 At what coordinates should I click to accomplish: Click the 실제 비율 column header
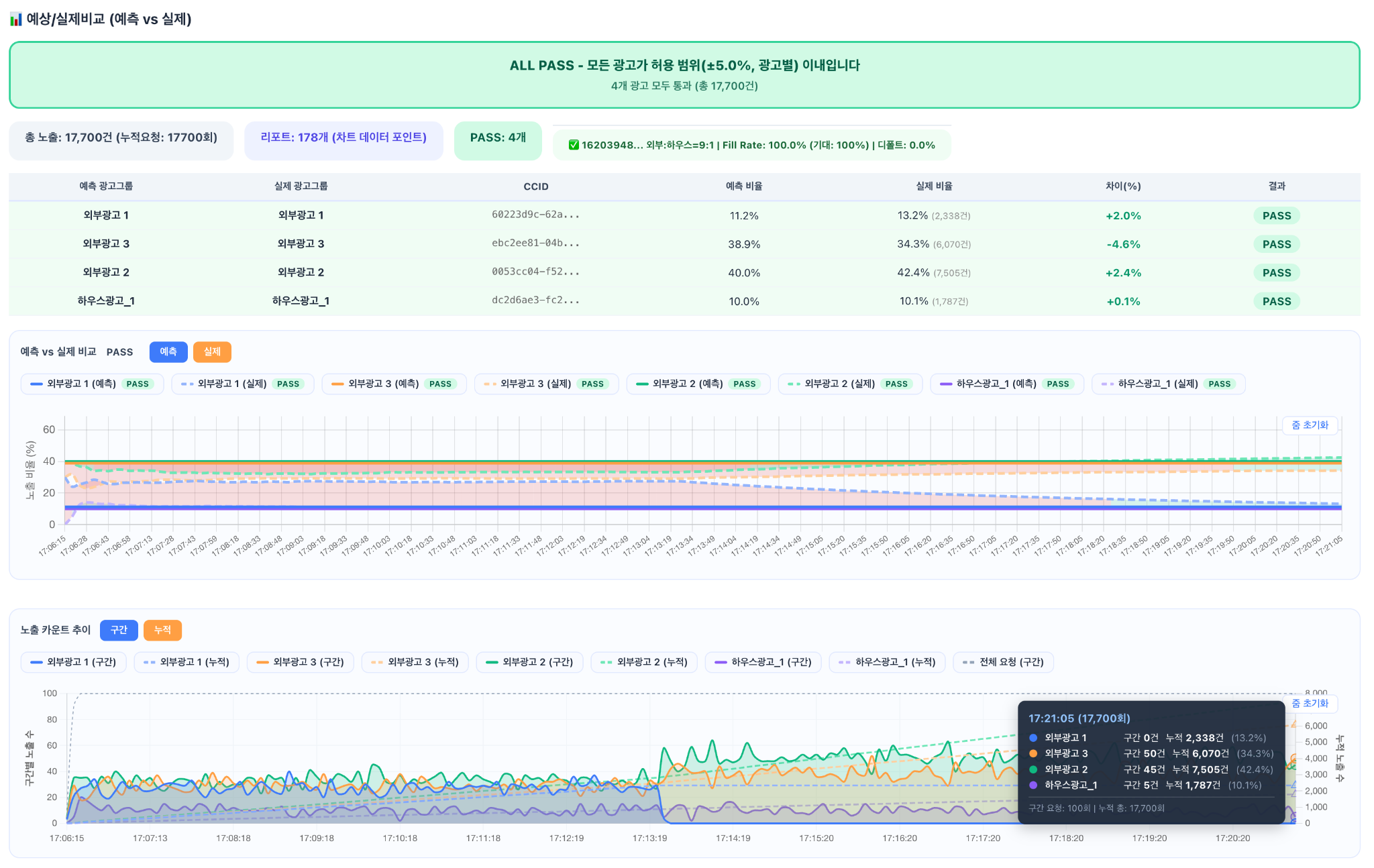pos(934,186)
